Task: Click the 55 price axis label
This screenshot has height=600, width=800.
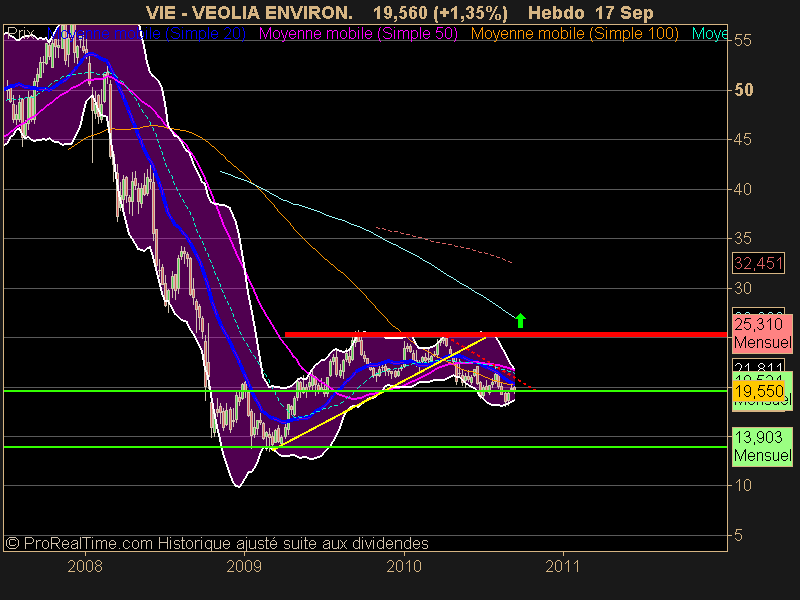Action: (x=743, y=40)
